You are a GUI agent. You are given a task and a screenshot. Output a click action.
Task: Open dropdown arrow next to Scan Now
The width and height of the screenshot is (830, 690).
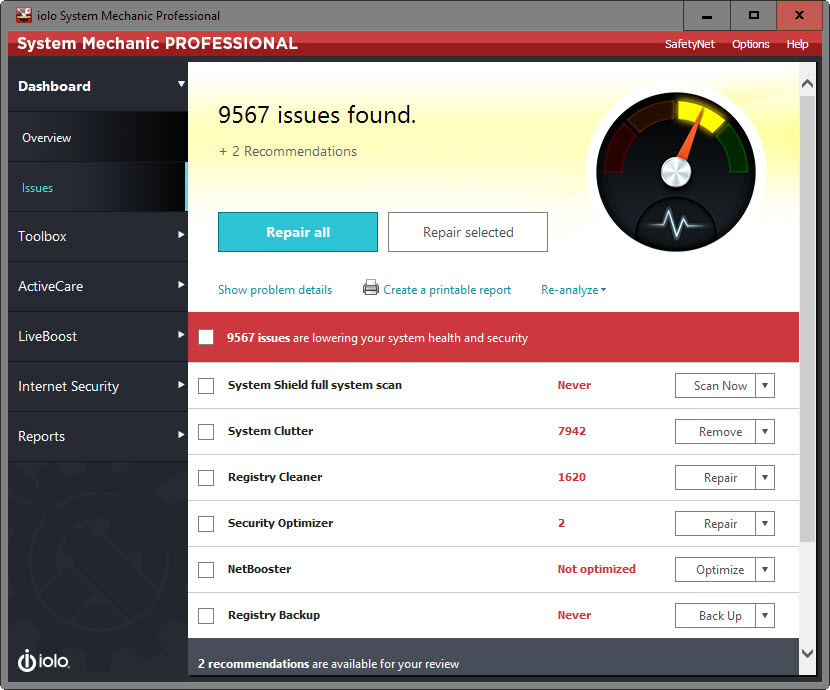pyautogui.click(x=765, y=386)
